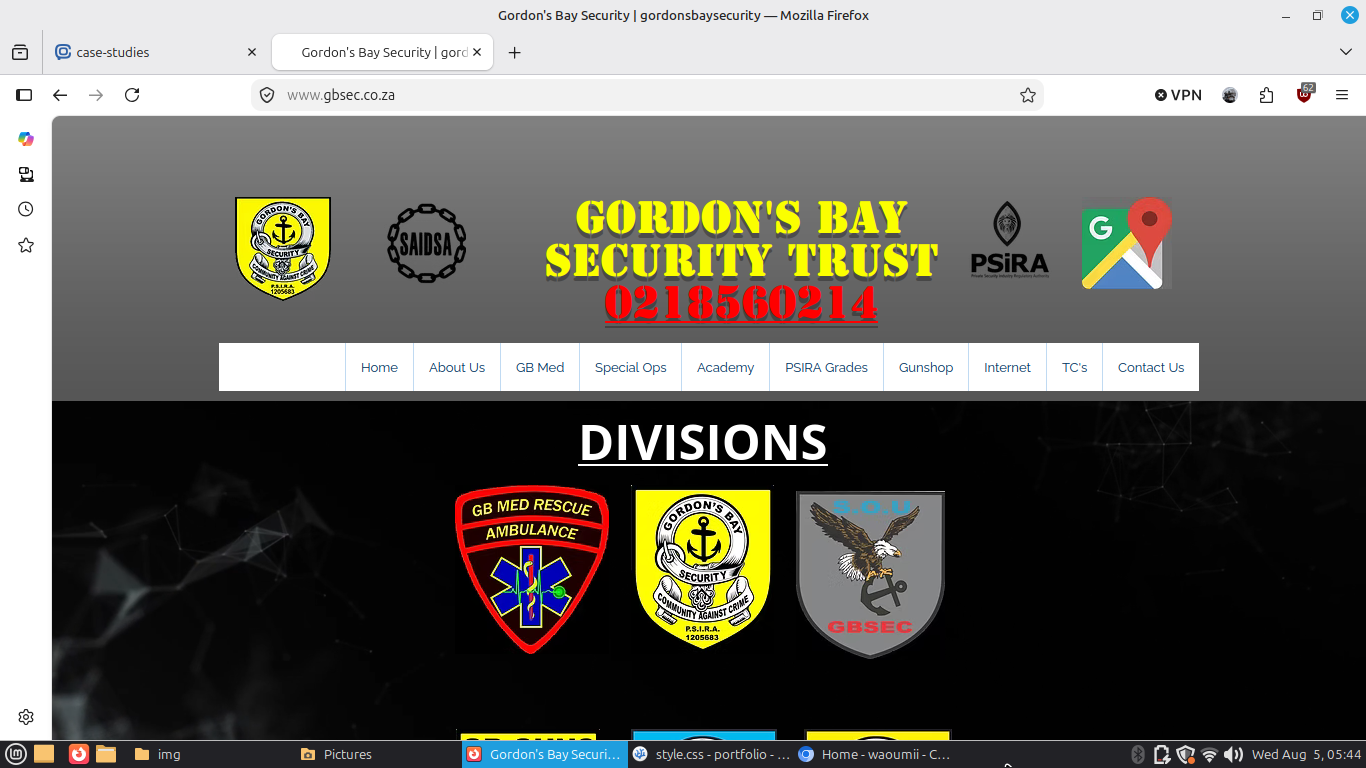Click the SAIDSA chain logo
The height and width of the screenshot is (768, 1366).
[427, 244]
